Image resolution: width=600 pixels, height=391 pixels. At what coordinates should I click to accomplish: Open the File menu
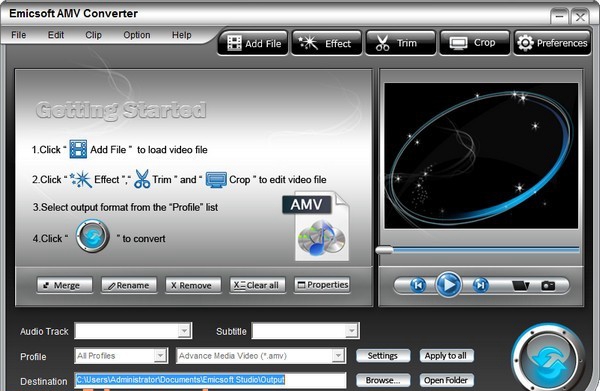click(19, 35)
